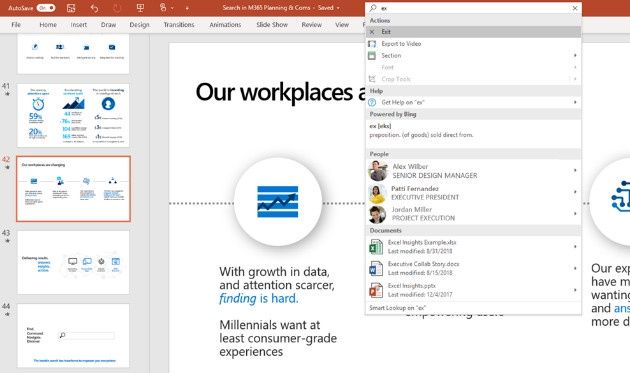Open the File tab
The image size is (630, 373).
16,25
